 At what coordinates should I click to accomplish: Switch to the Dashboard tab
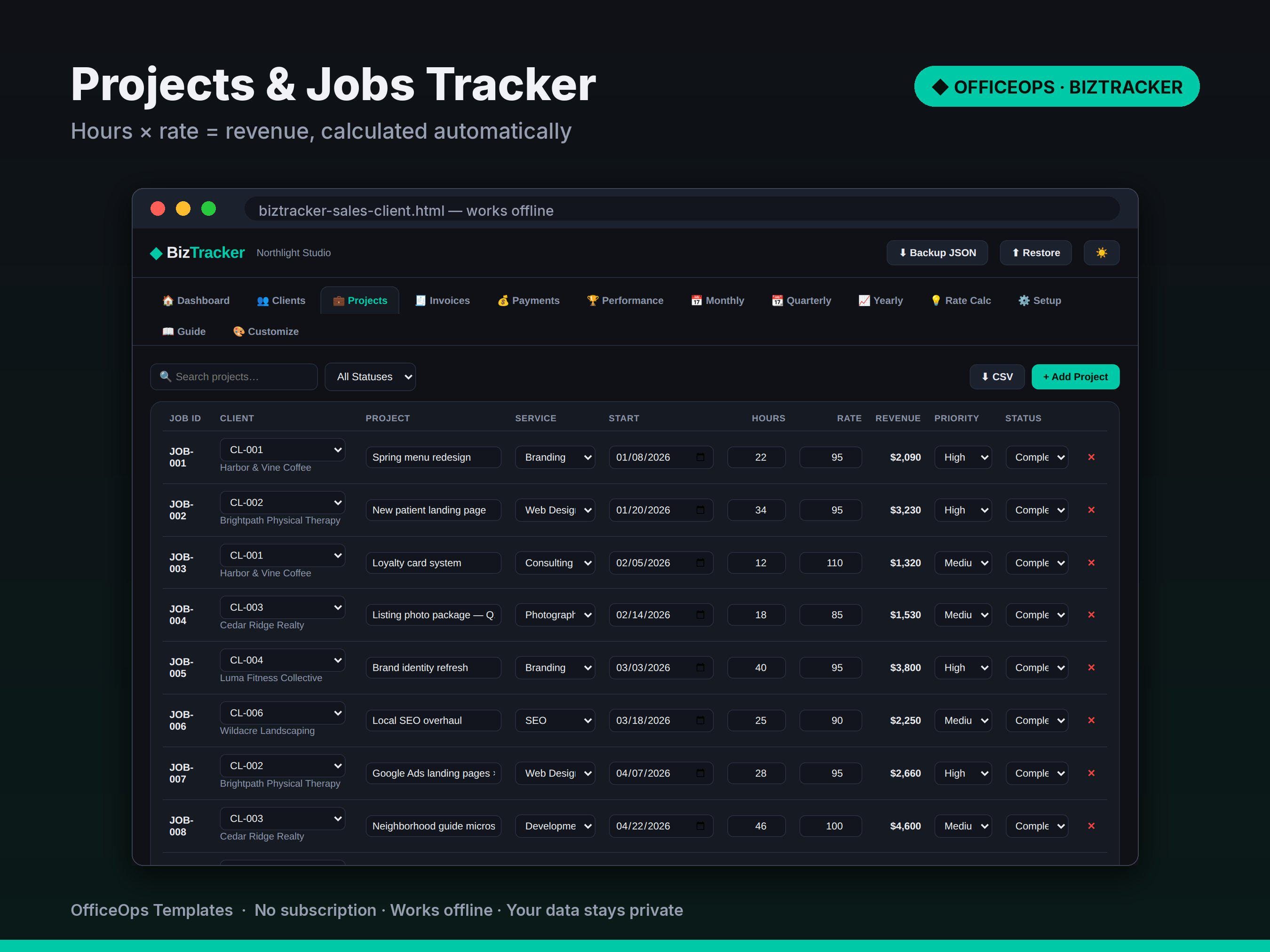coord(196,301)
